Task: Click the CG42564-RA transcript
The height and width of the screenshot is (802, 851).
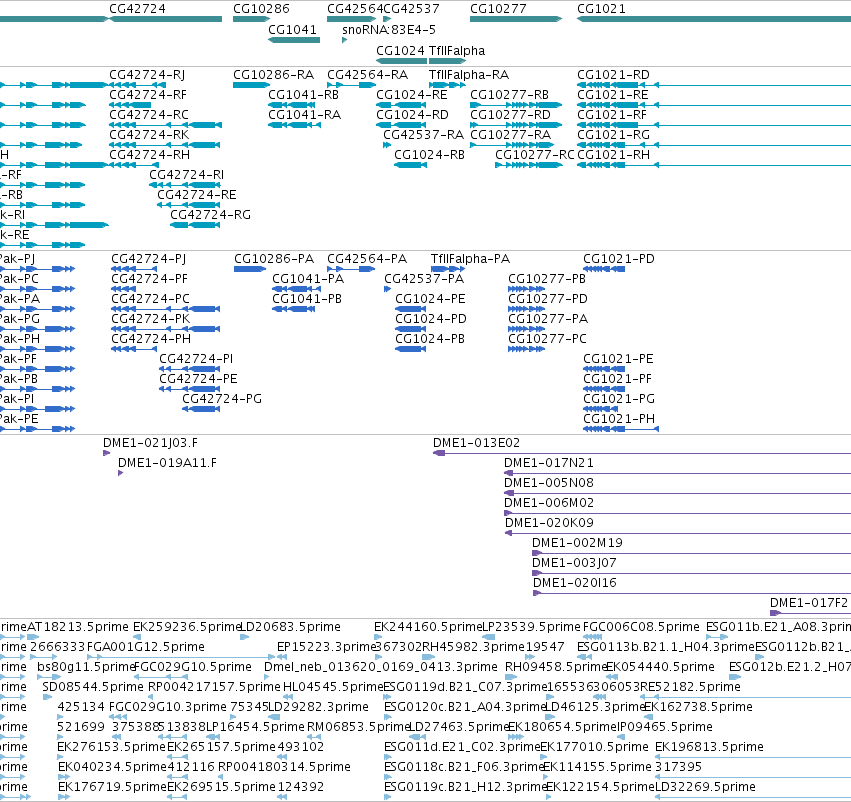Action: point(367,74)
